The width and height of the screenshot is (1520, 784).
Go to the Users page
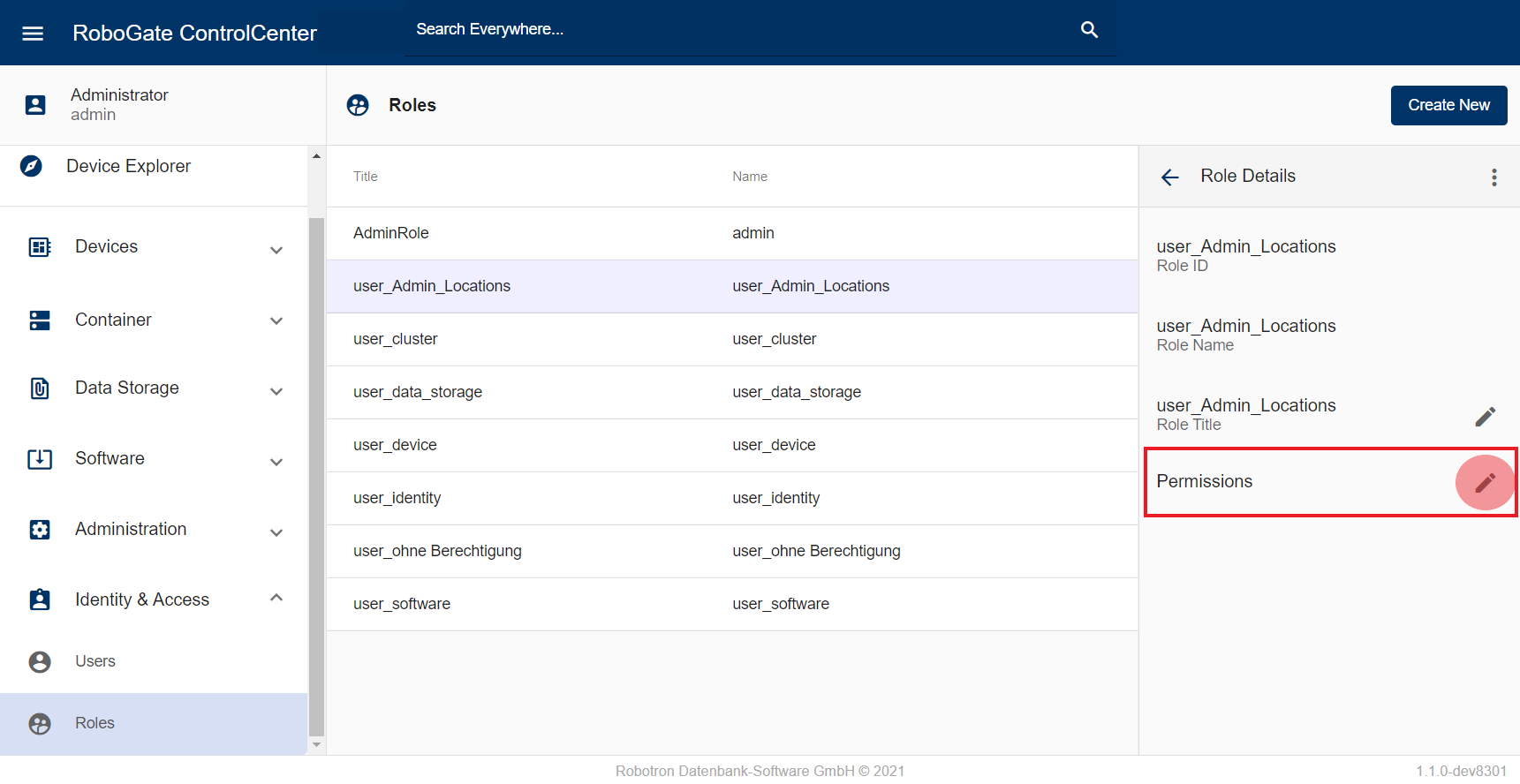point(154,661)
